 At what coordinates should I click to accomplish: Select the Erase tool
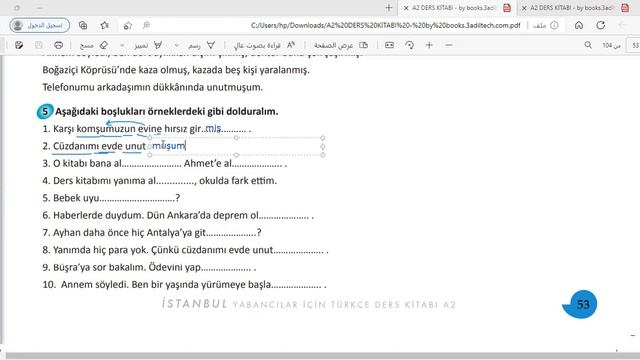pos(94,45)
